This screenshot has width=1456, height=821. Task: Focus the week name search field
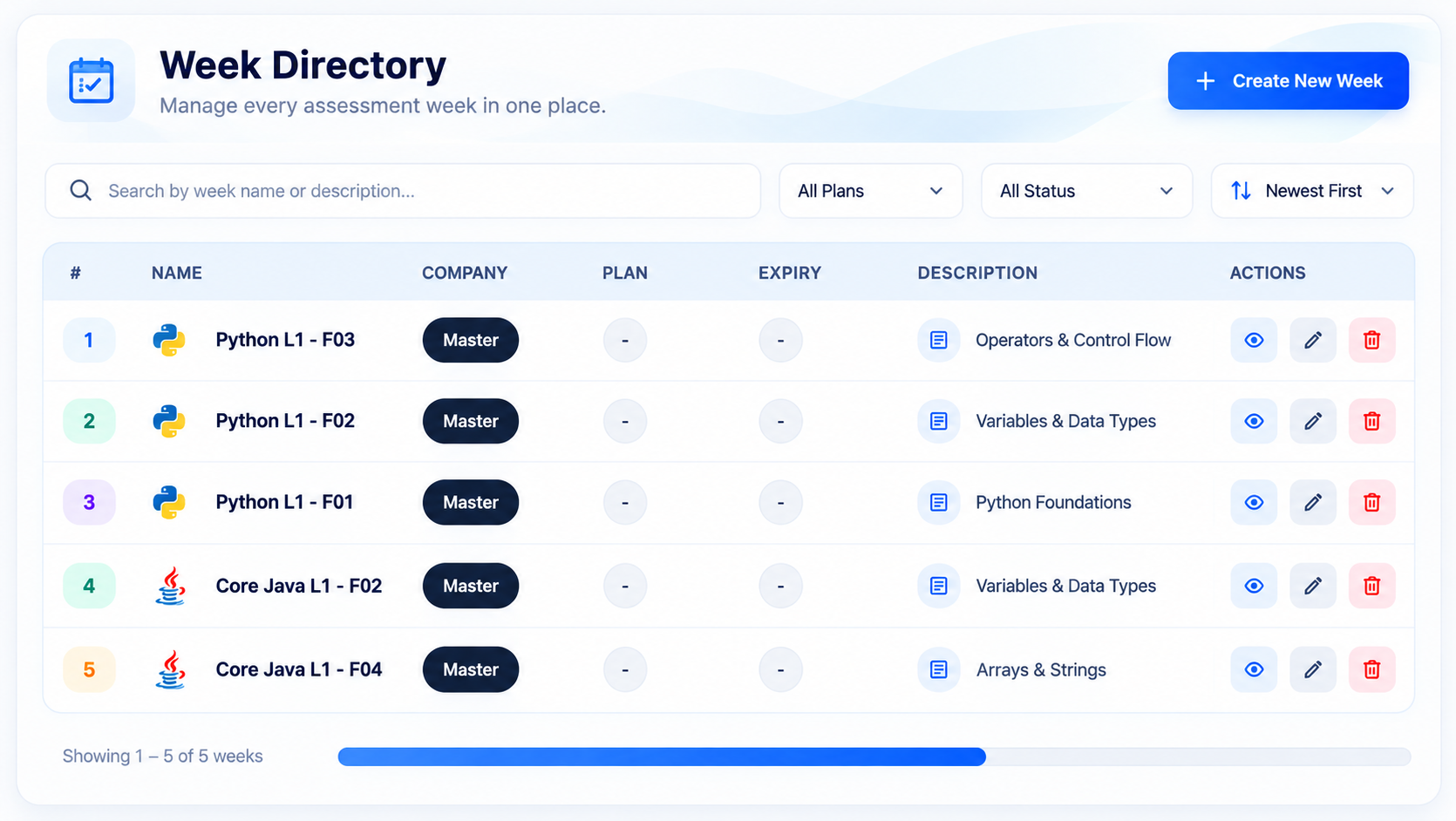pos(403,191)
